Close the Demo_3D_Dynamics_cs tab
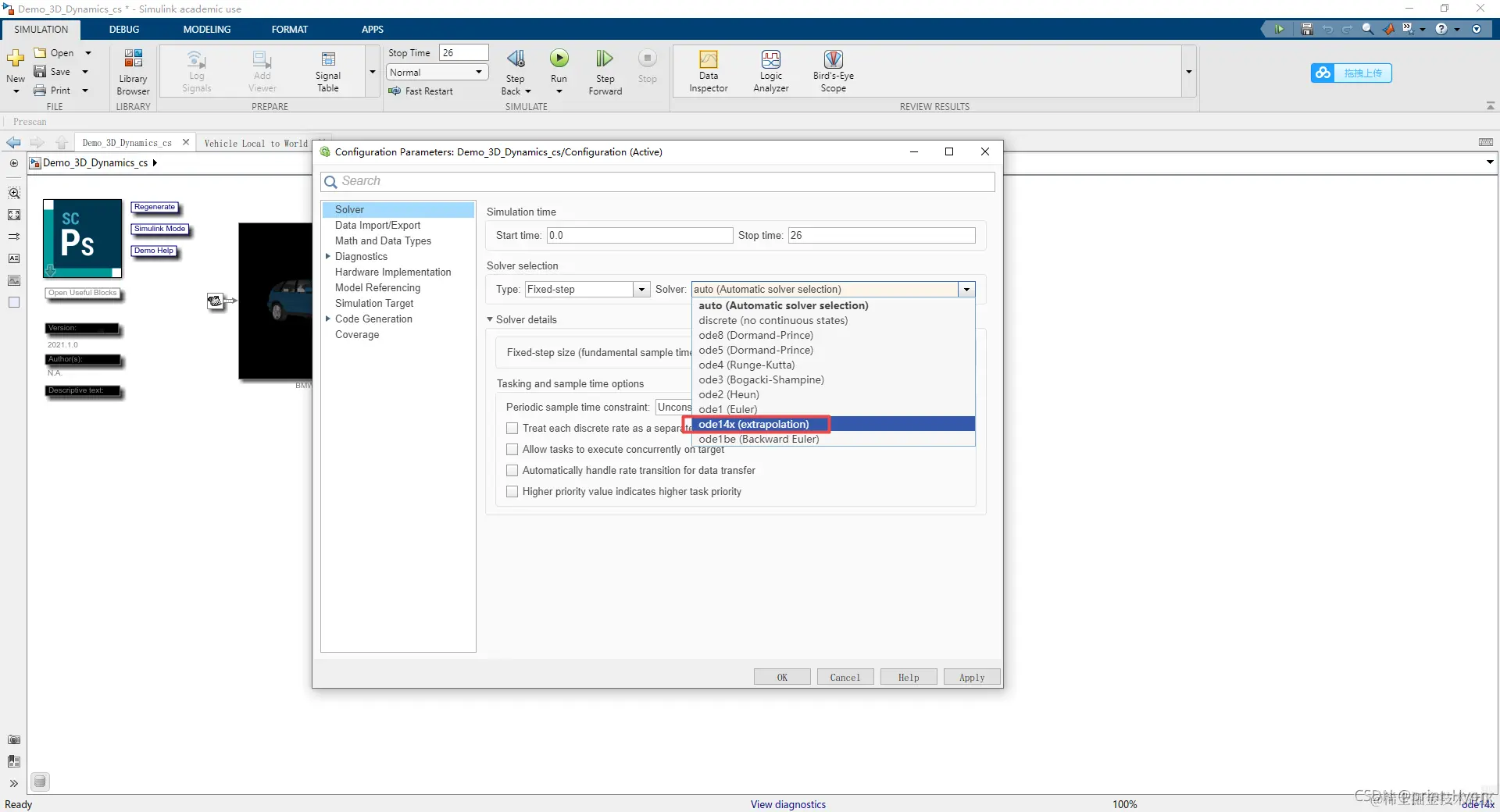1500x812 pixels. point(186,142)
